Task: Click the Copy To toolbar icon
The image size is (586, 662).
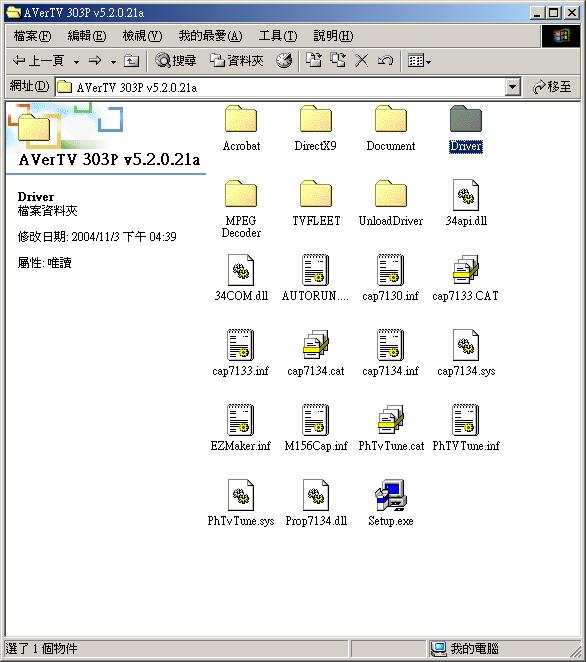Action: (338, 60)
